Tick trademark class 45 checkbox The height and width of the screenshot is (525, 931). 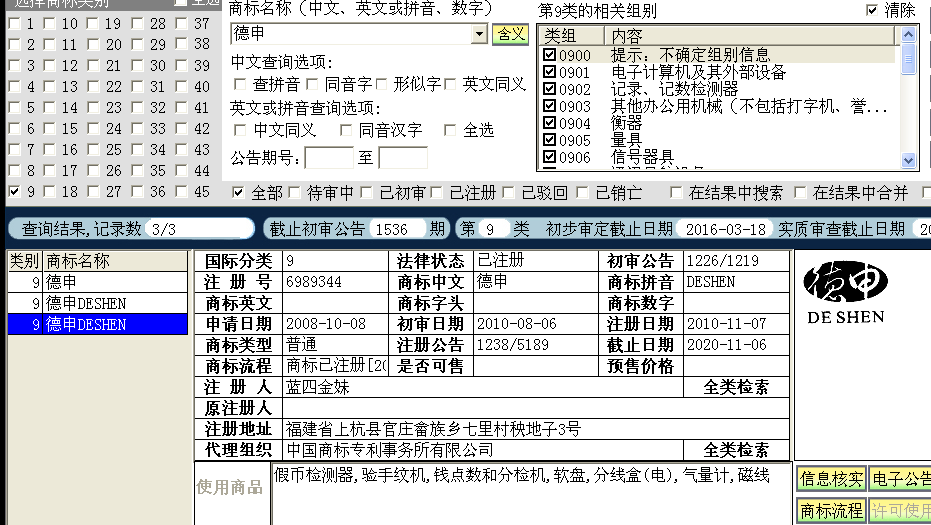(x=181, y=191)
